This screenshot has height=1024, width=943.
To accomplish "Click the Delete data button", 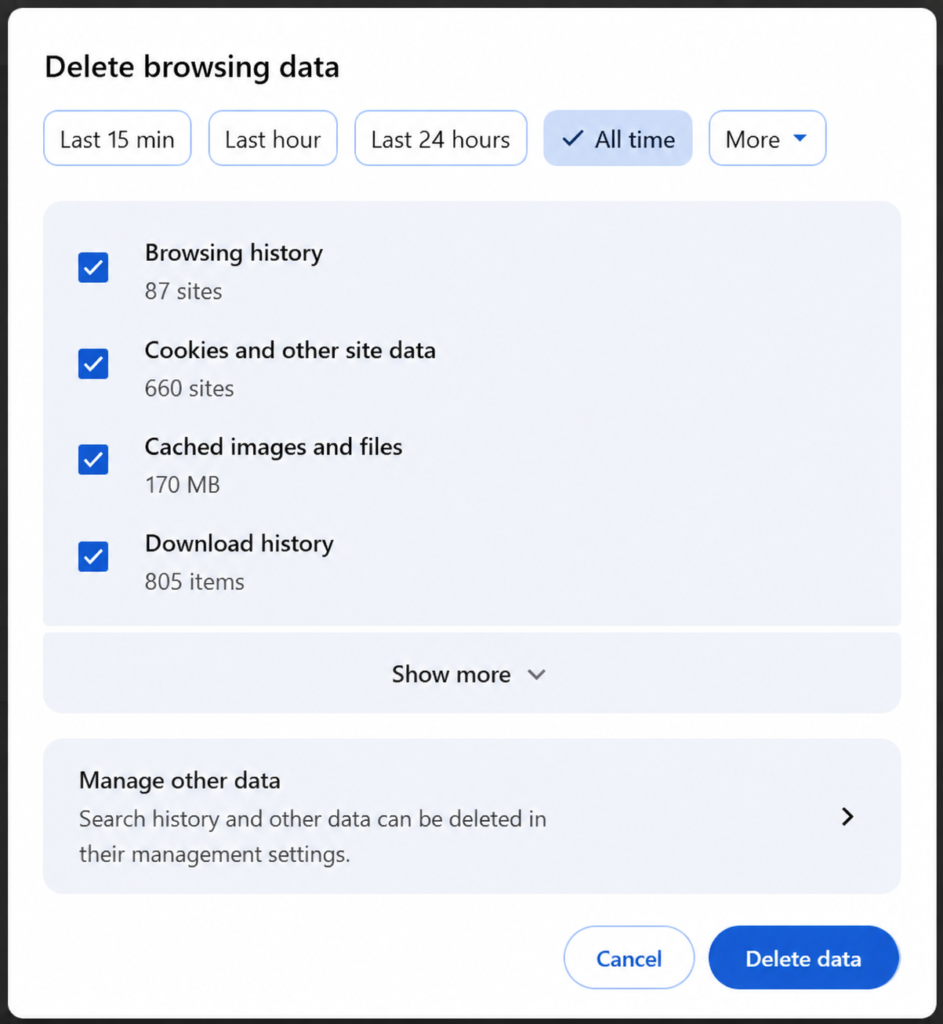I will point(803,958).
